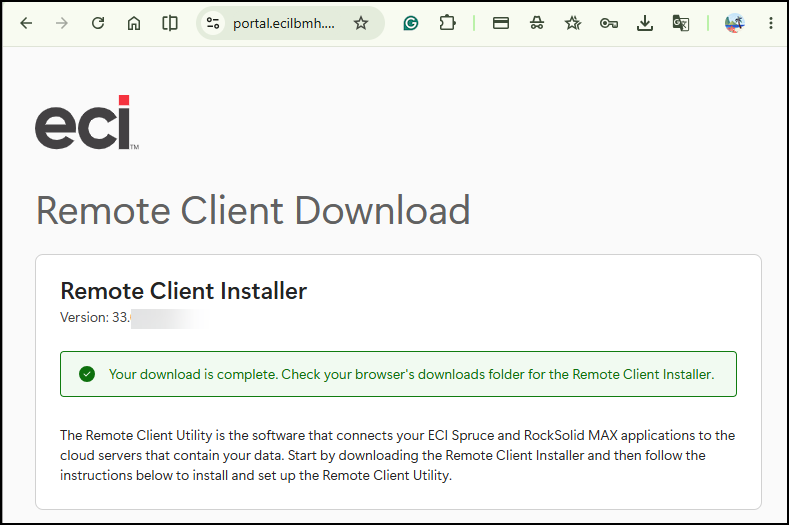Toggle the split screen view icon
The height and width of the screenshot is (525, 789).
(170, 23)
